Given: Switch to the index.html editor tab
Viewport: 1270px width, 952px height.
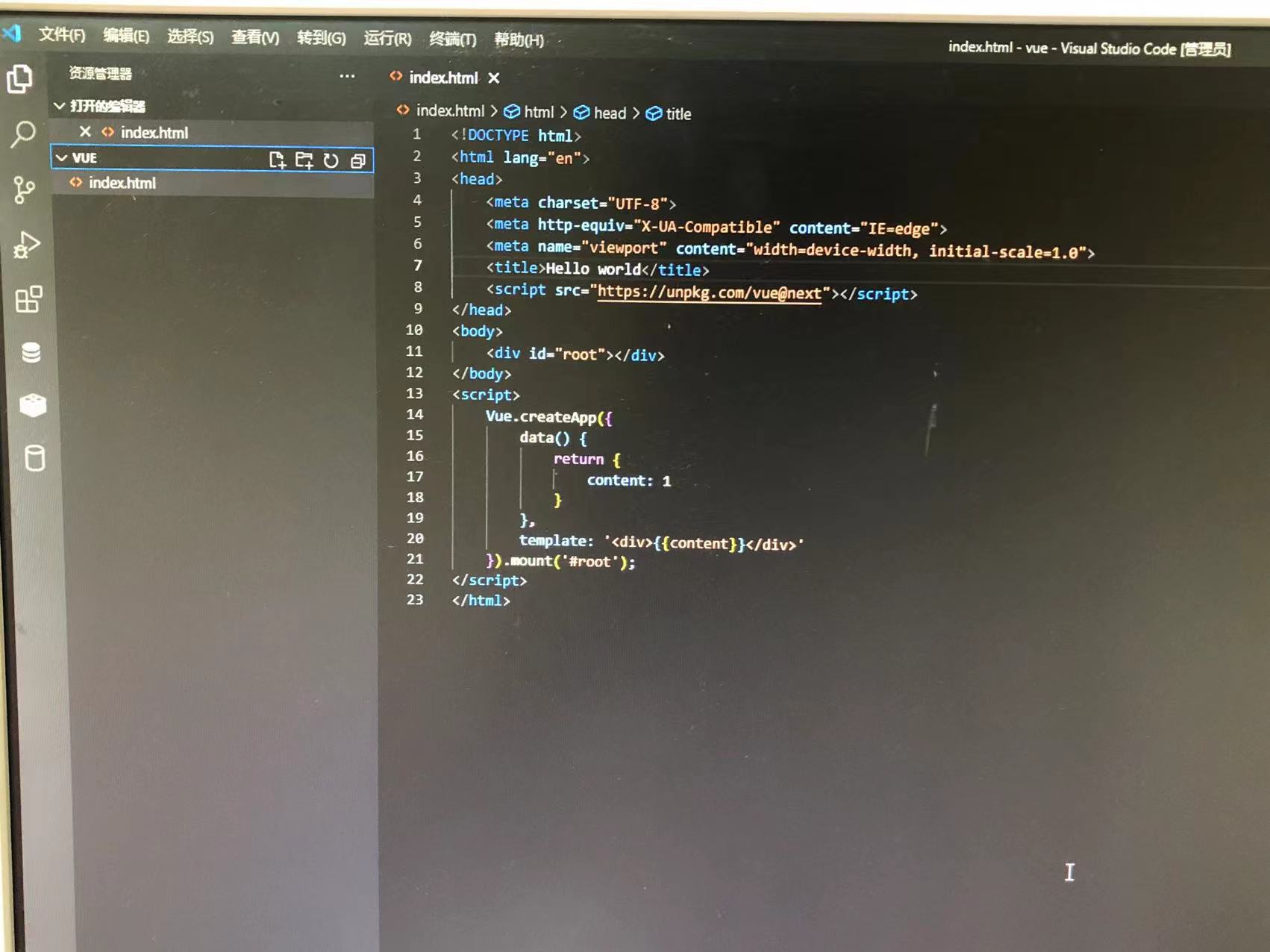Looking at the screenshot, I should pyautogui.click(x=443, y=78).
